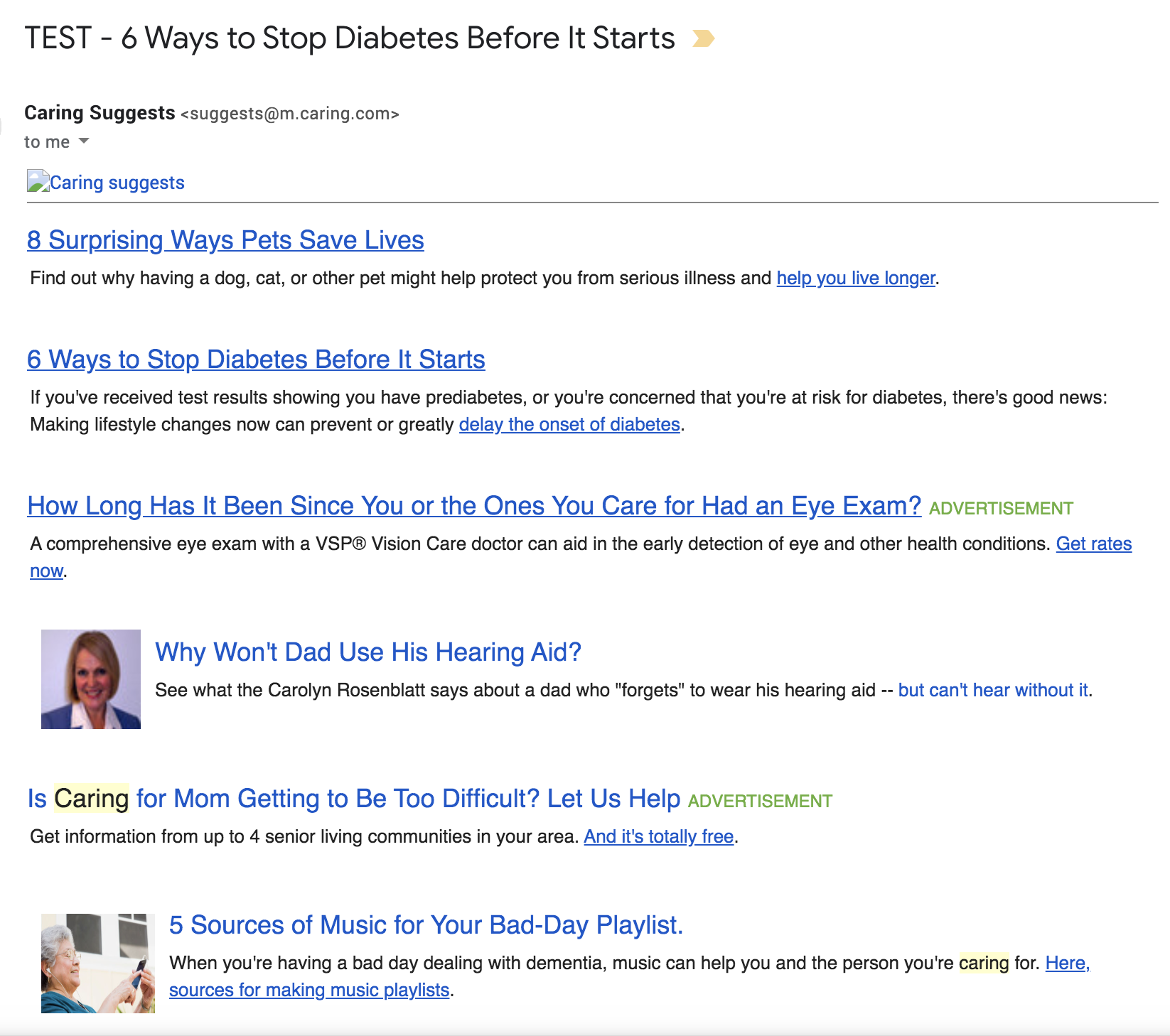Screen dimensions: 1170x1036
Task: Open "Is Caring for Mom Getting to Be Too Difficult?" ad
Action: tap(354, 799)
